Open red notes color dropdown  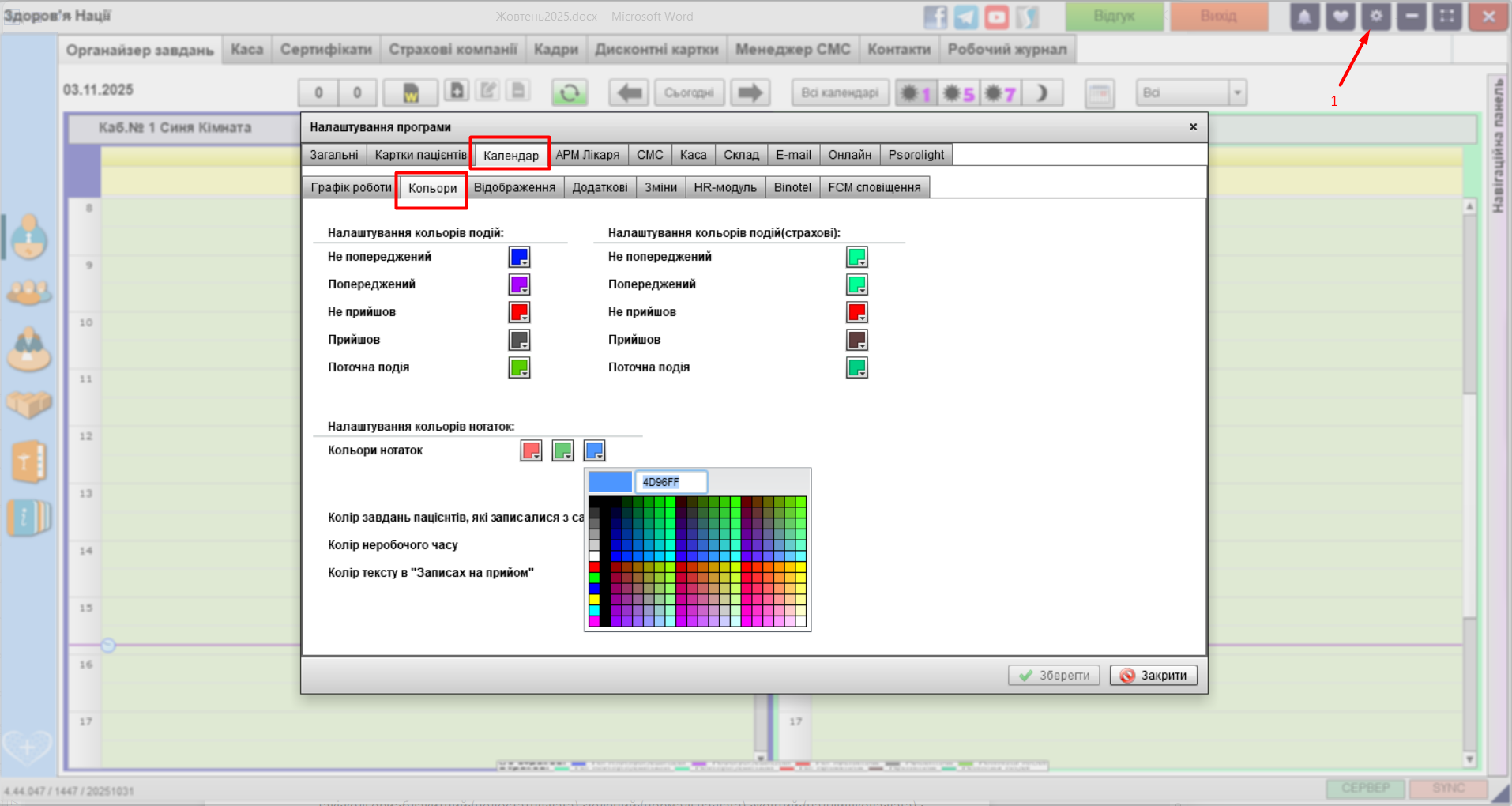pos(531,450)
